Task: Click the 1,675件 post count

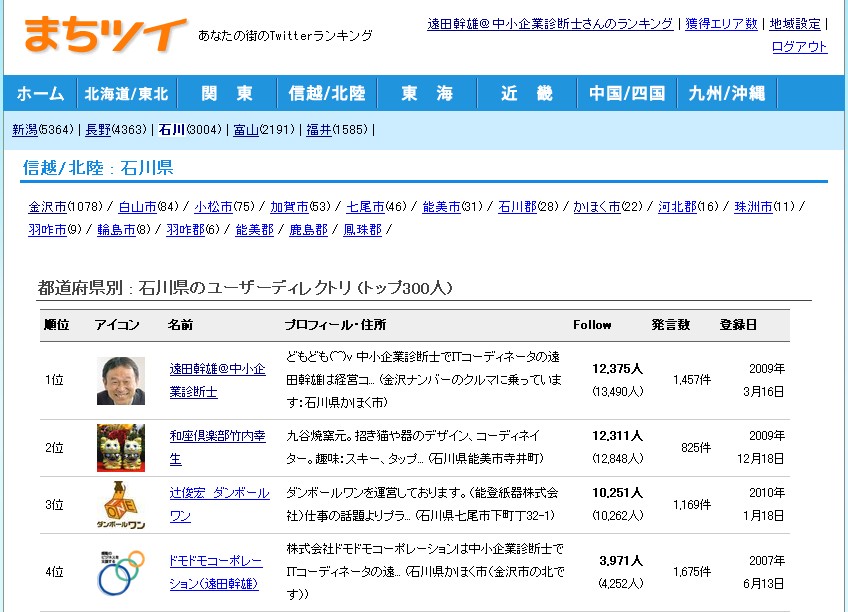Action: point(692,572)
